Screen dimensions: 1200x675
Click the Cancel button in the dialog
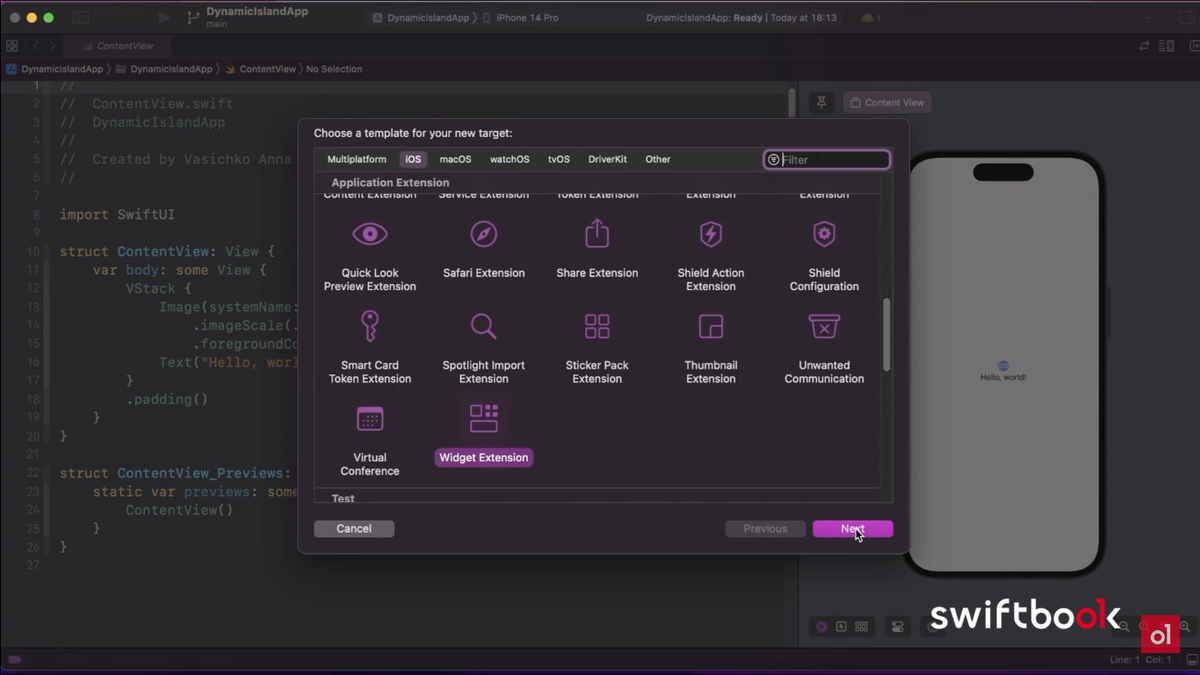click(x=354, y=529)
